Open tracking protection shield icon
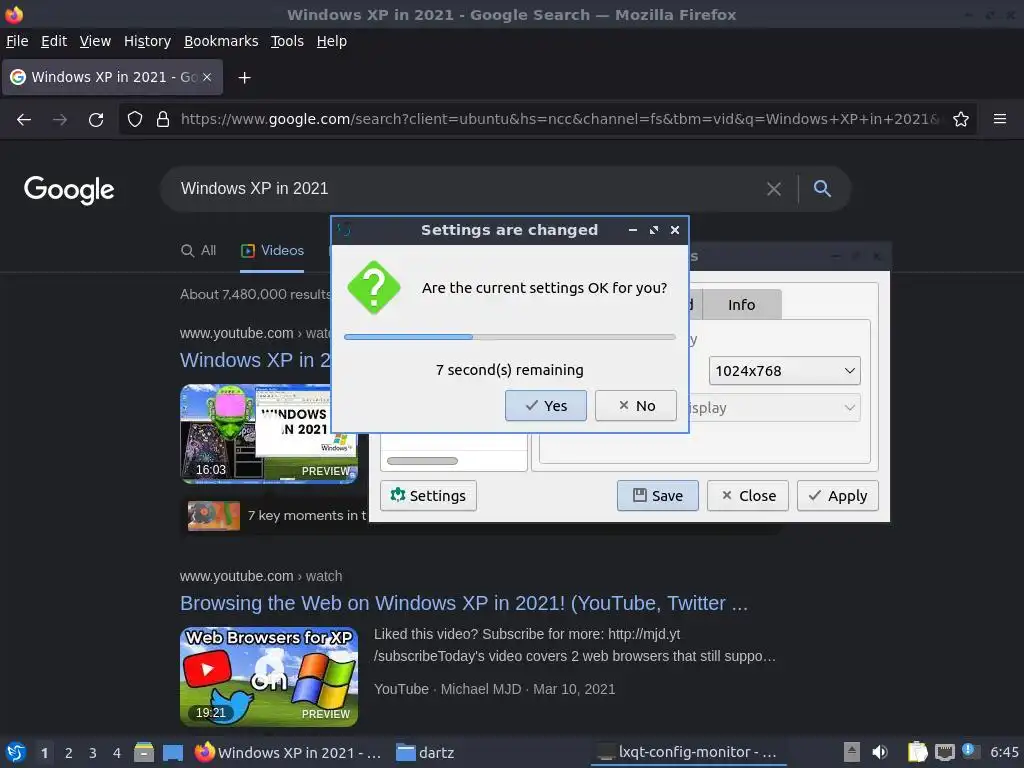 135,120
